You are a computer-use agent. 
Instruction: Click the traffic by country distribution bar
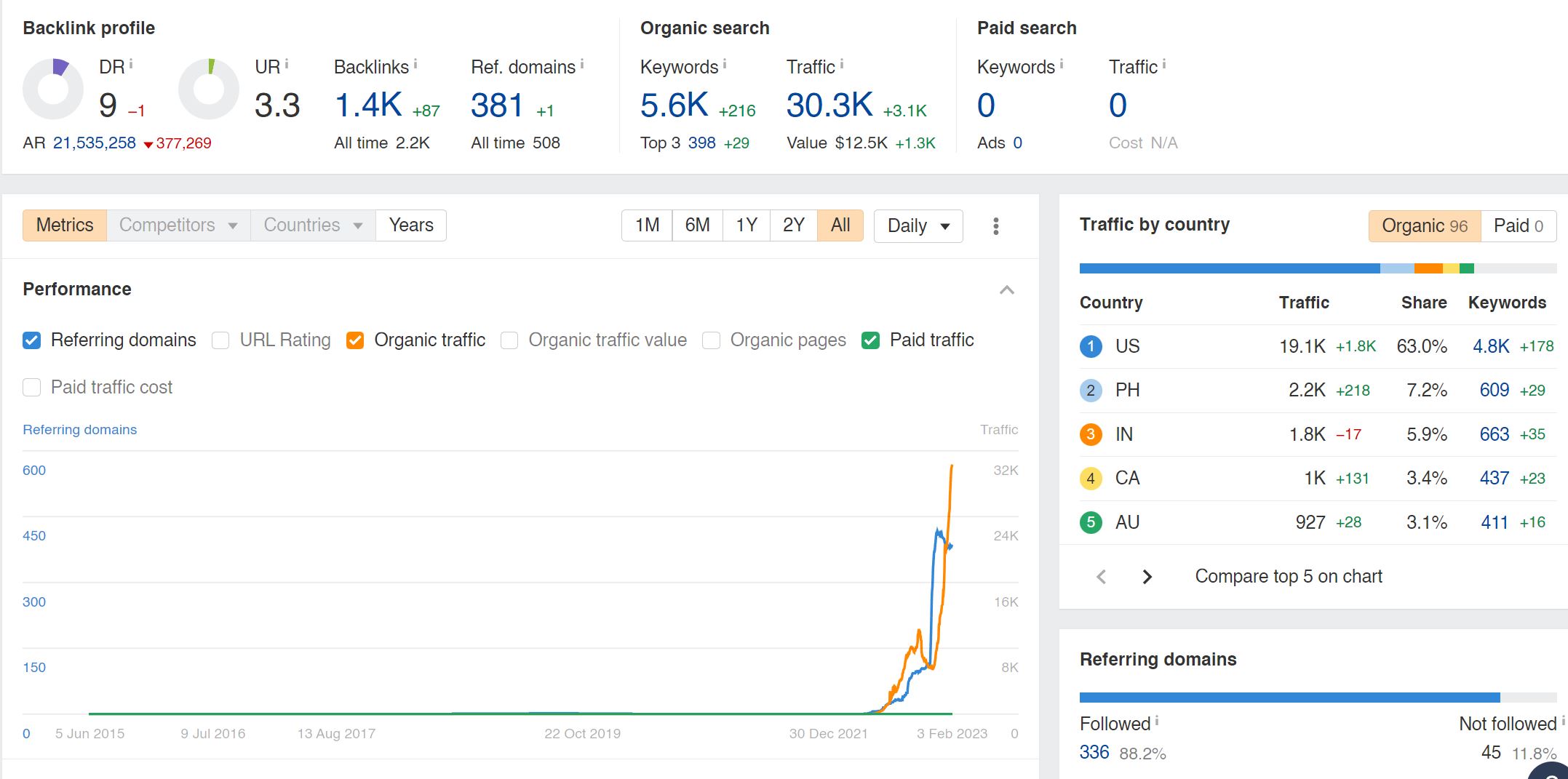tap(1318, 268)
